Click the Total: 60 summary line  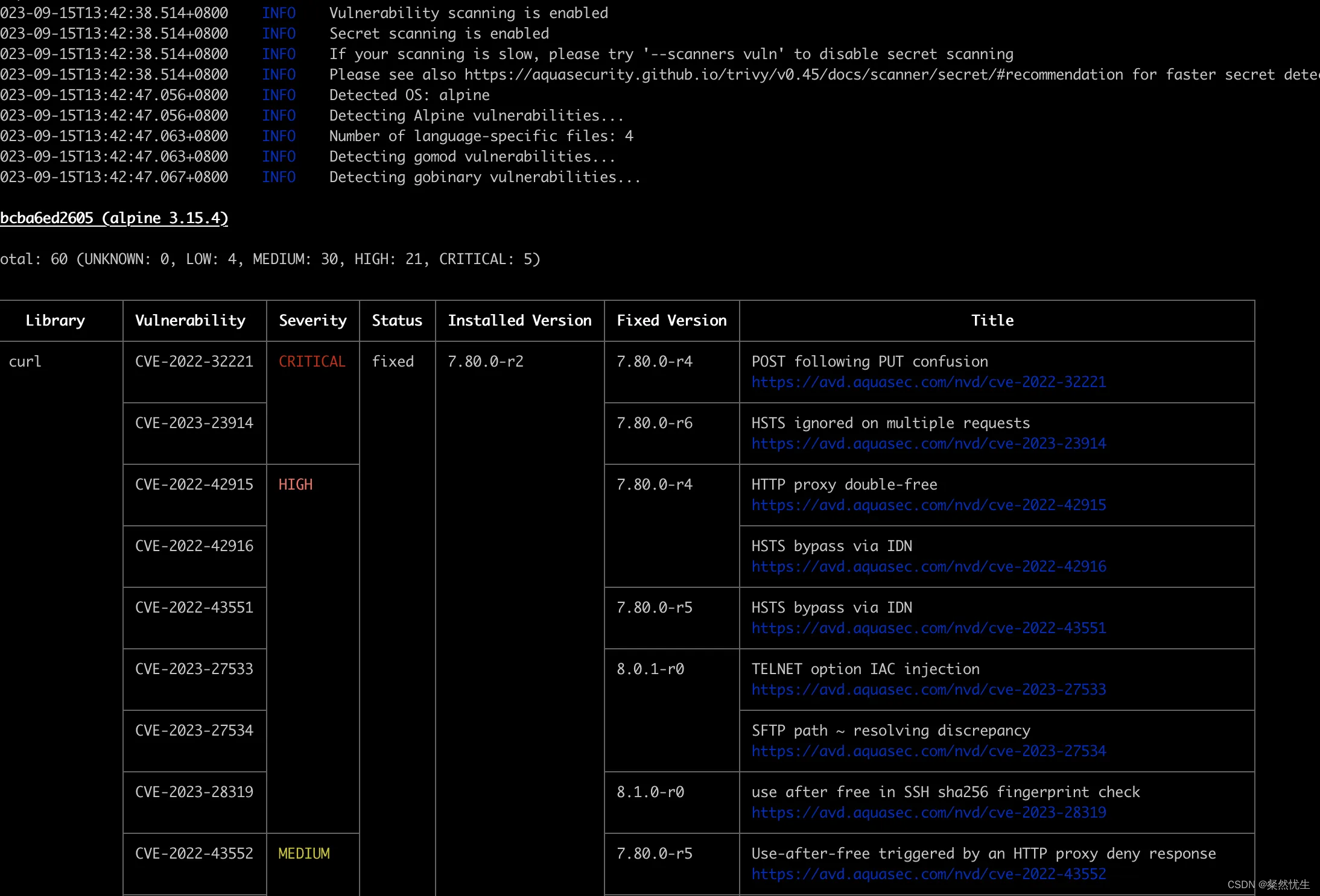tap(270, 259)
